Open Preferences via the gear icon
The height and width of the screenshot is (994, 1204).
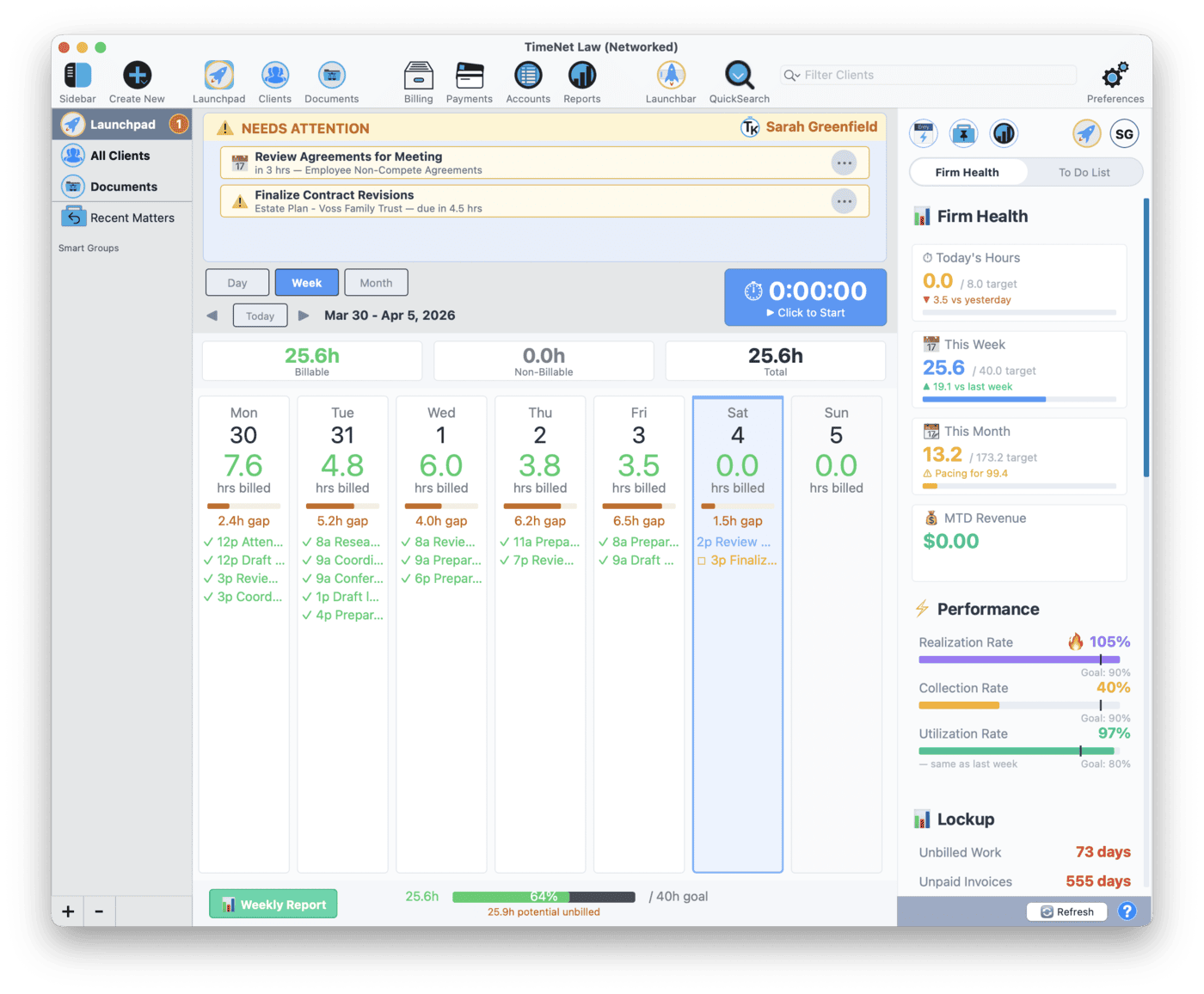click(1115, 76)
